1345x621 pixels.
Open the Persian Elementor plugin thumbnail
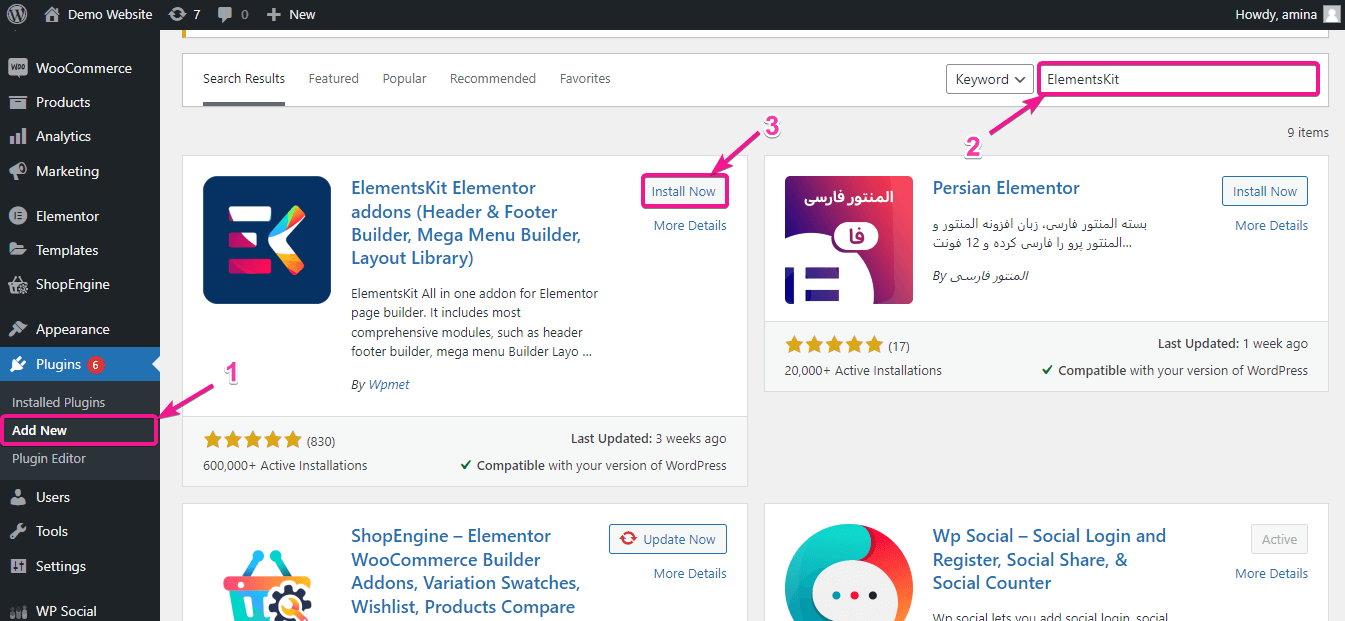click(849, 240)
